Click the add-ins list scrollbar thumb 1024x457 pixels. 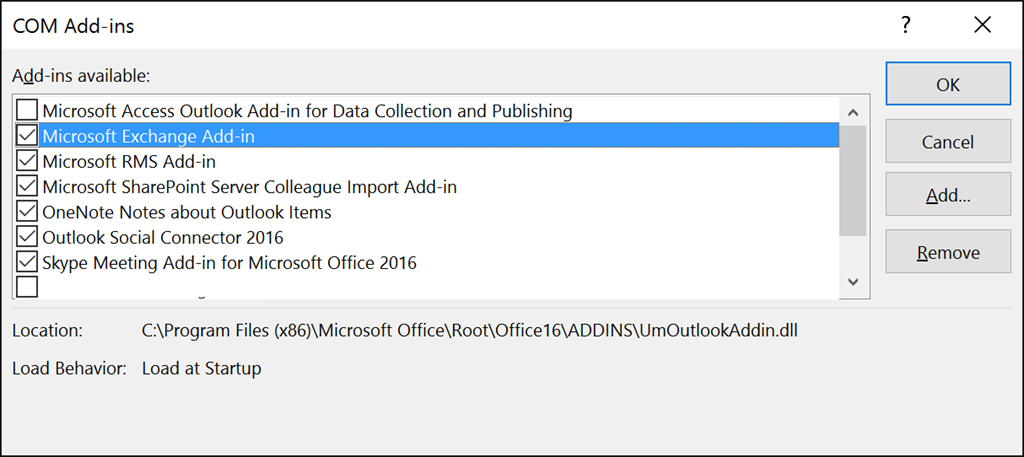click(853, 180)
